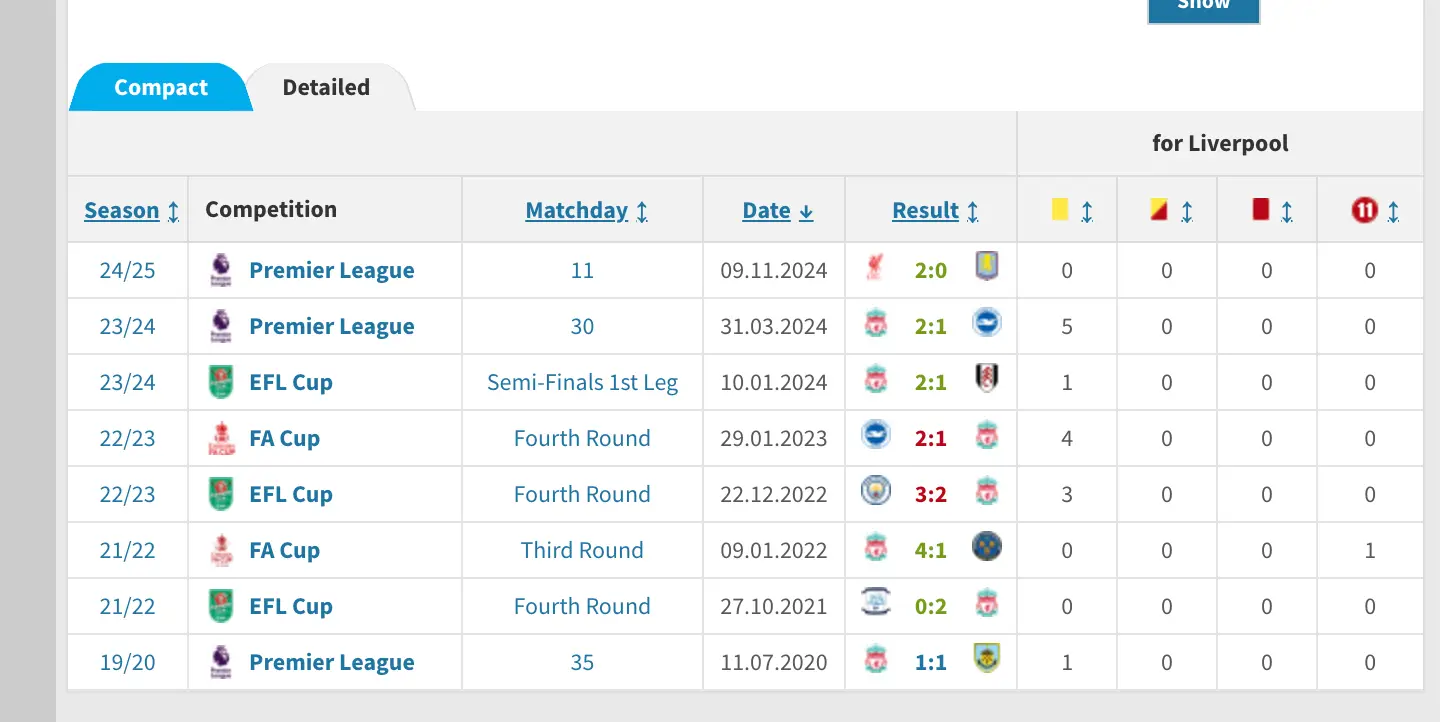
Task: Click the Premier League logo in the 24/25 row
Action: click(220, 270)
